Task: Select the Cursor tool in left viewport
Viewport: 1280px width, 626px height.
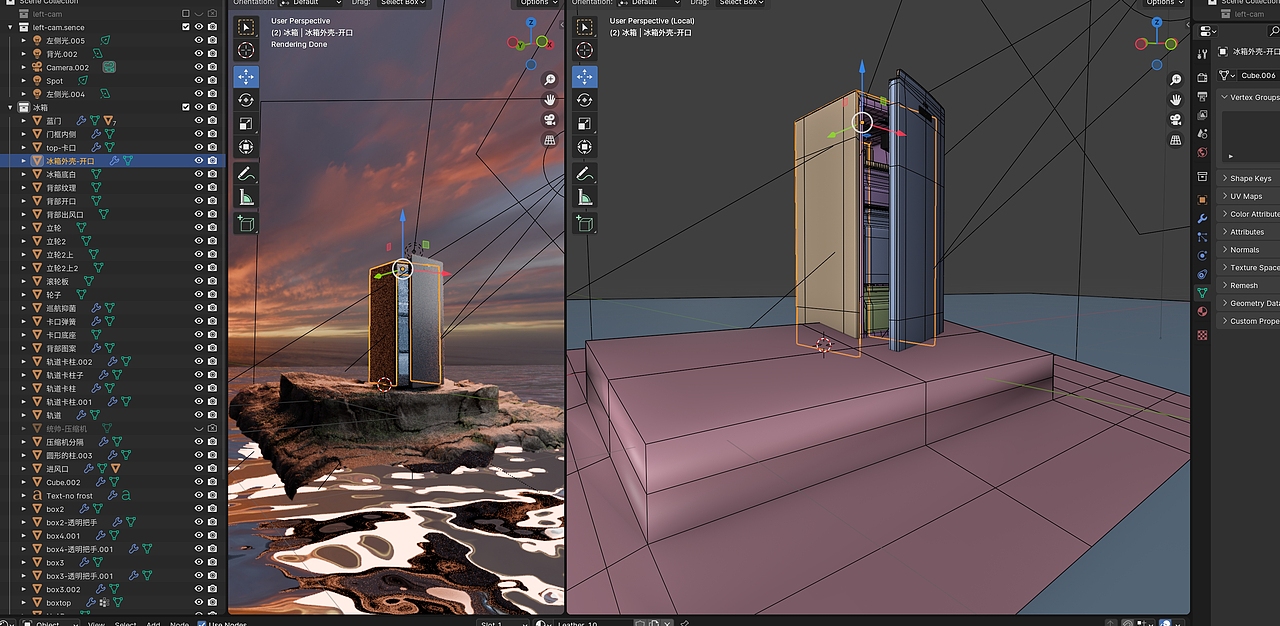Action: 246,50
